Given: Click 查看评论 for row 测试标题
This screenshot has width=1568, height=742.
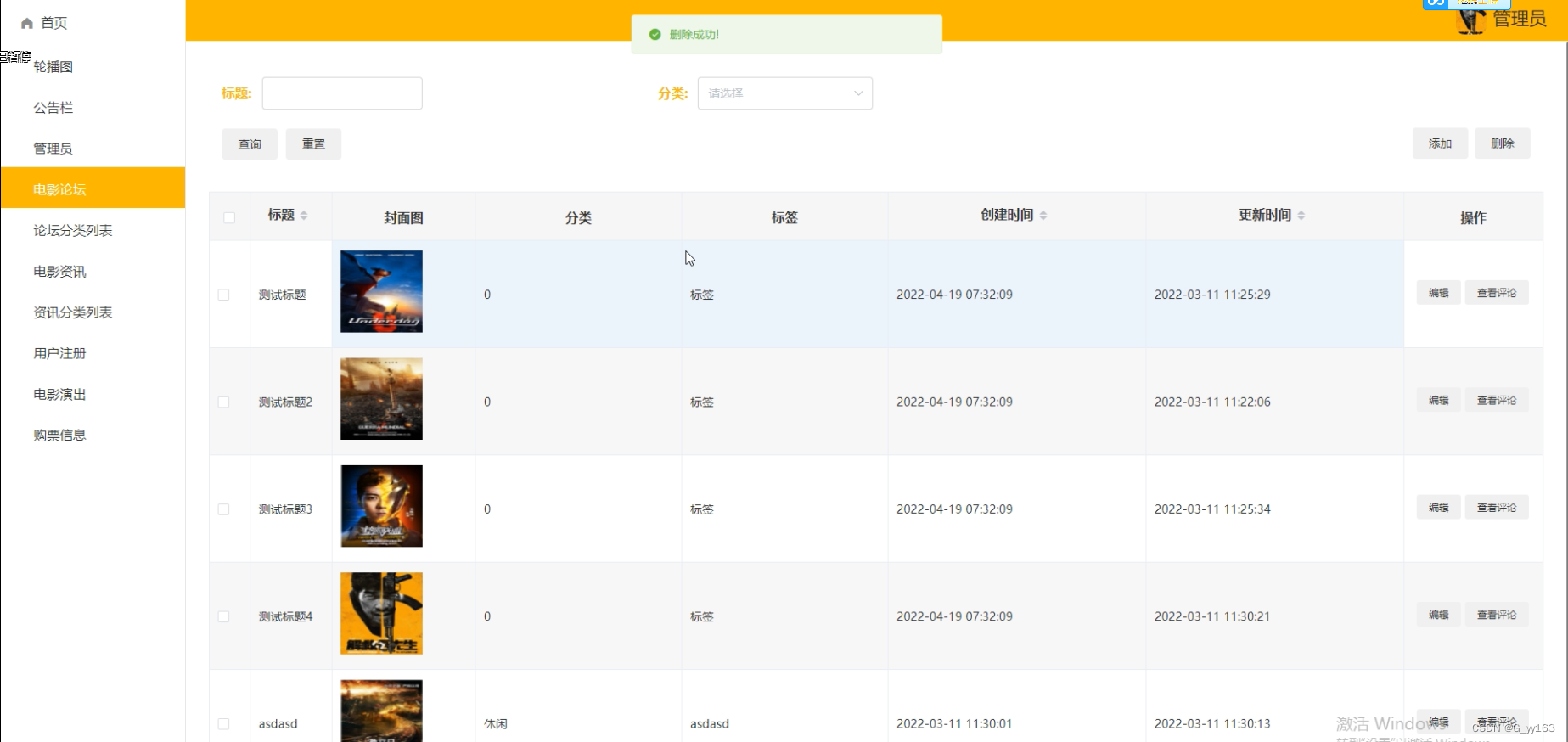Looking at the screenshot, I should [1497, 293].
